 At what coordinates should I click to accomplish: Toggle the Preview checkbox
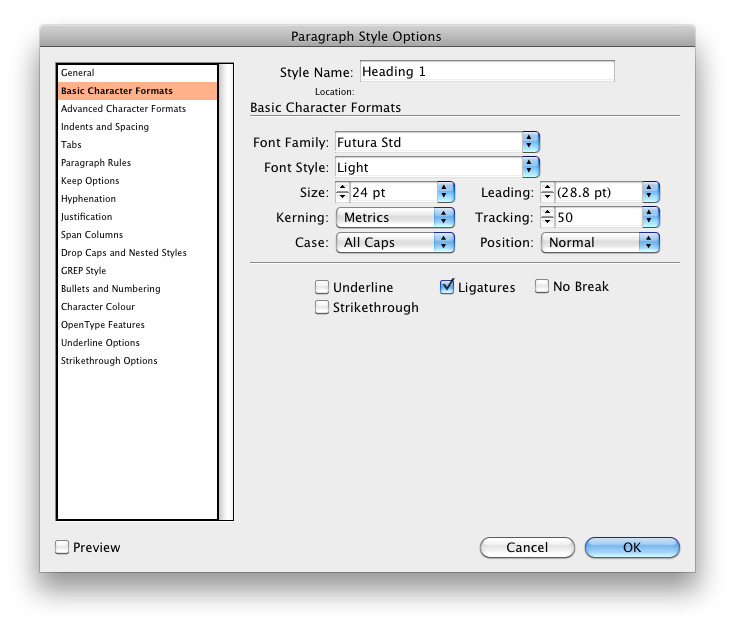click(62, 547)
